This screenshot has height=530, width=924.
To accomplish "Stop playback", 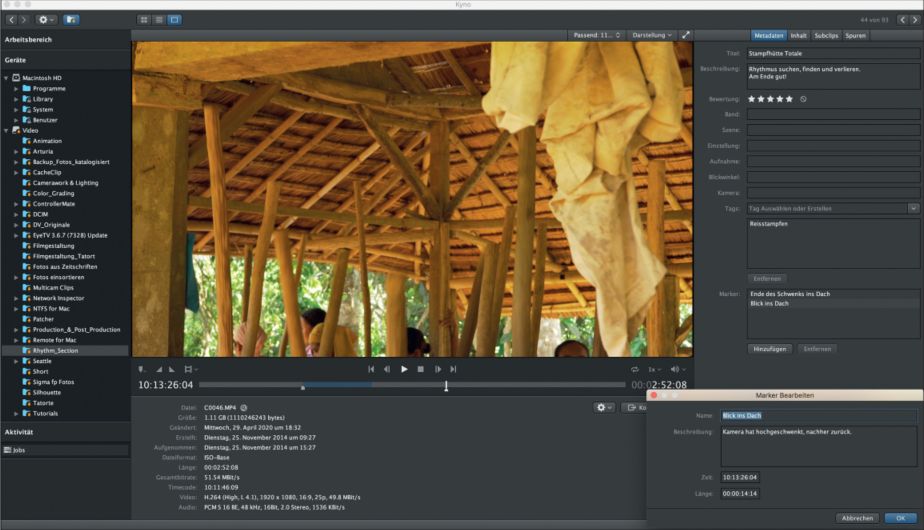I will point(421,370).
